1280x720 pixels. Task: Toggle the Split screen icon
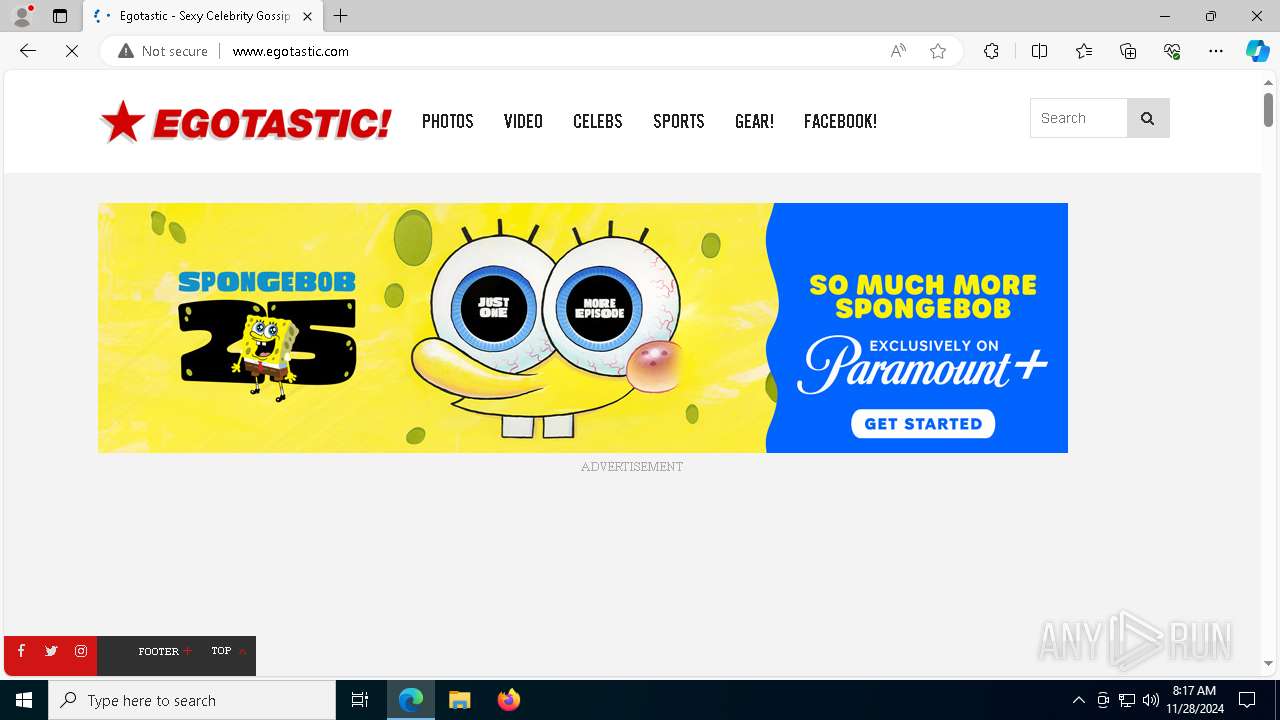[1039, 51]
